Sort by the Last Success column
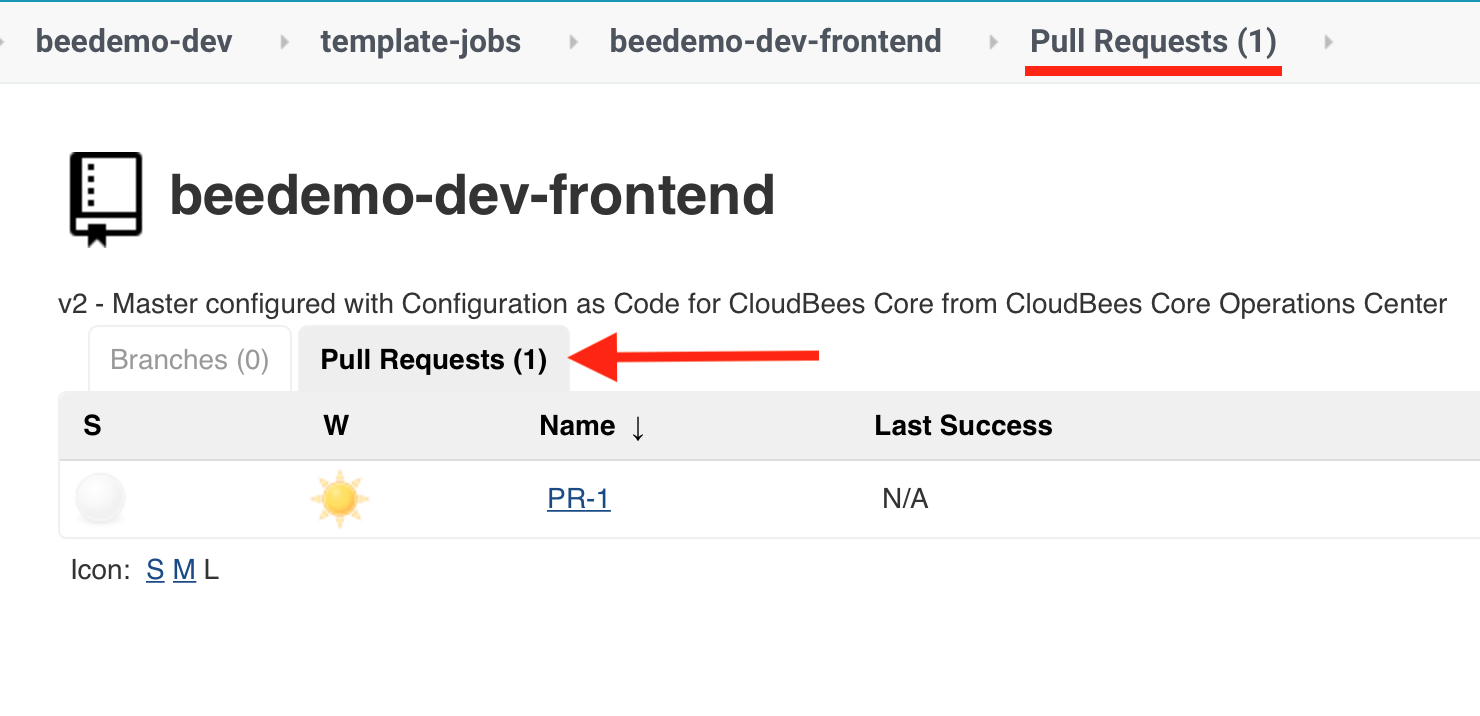This screenshot has width=1480, height=716. tap(963, 426)
